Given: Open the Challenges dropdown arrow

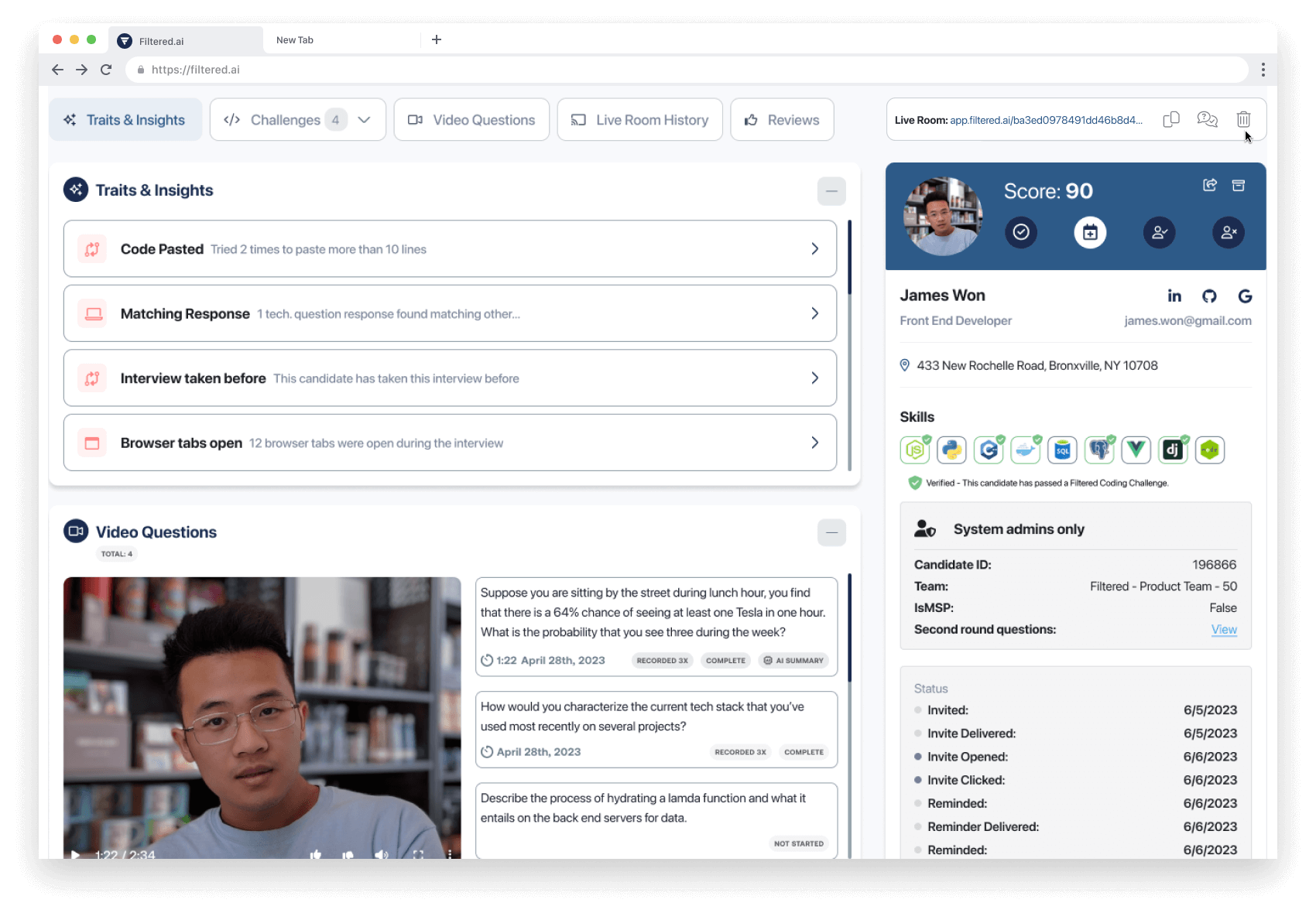Looking at the screenshot, I should (365, 120).
